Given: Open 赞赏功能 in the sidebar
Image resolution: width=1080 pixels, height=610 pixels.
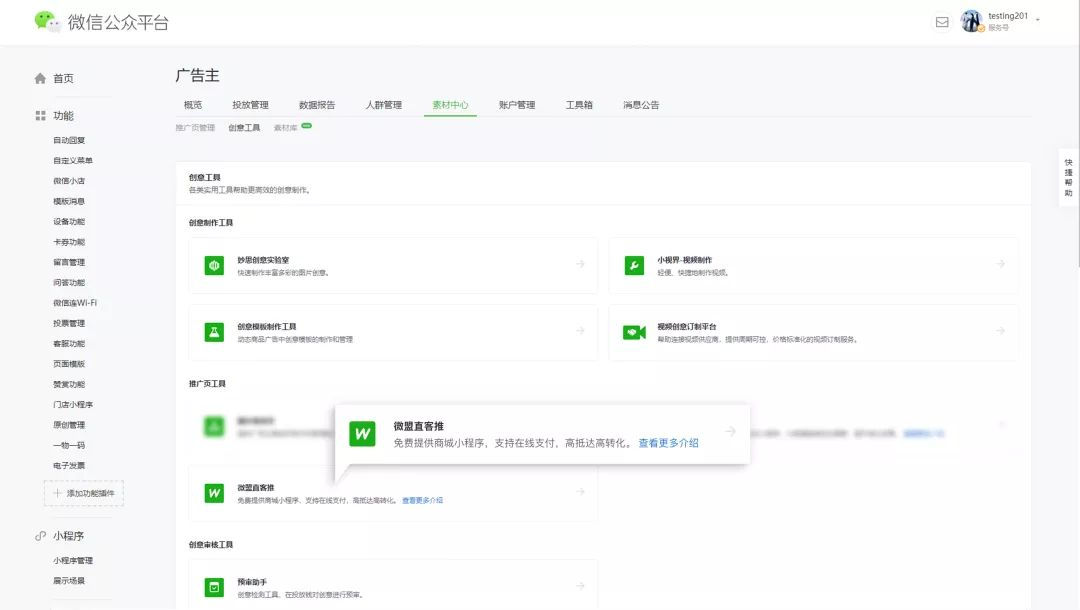Looking at the screenshot, I should pyautogui.click(x=69, y=384).
